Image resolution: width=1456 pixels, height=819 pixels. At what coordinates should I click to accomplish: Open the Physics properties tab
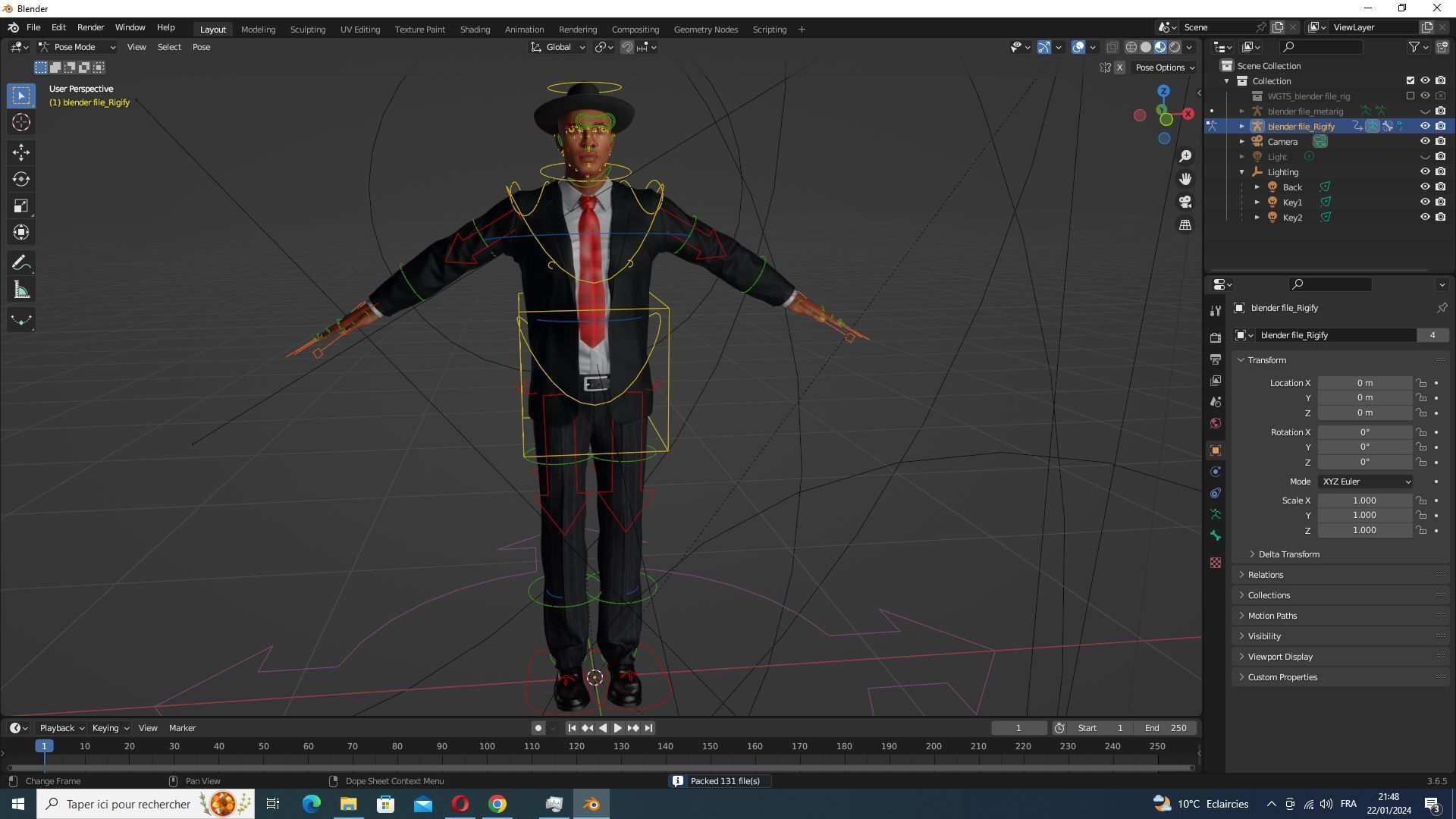(1216, 472)
